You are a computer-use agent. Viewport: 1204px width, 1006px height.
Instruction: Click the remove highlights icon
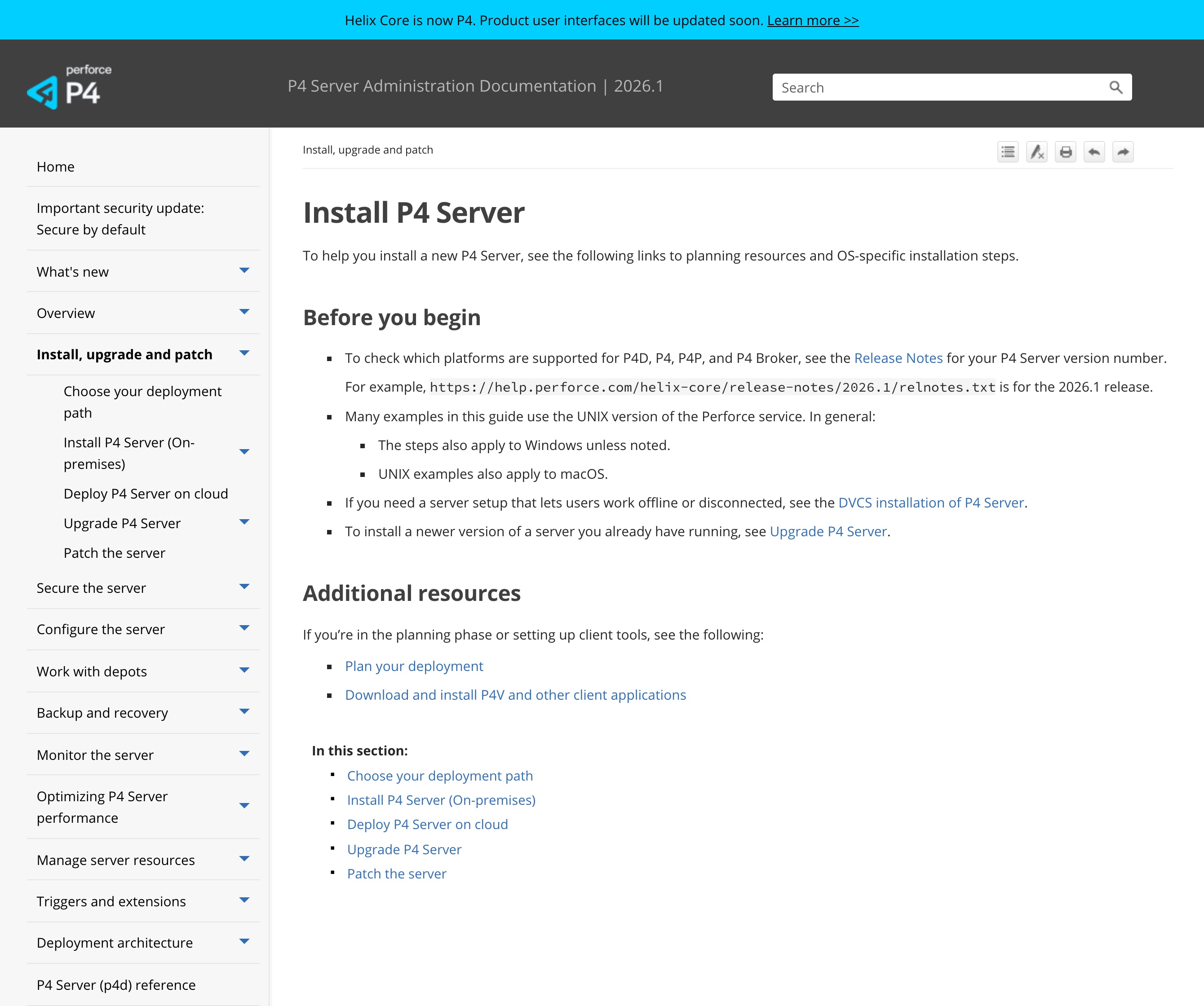1036,152
